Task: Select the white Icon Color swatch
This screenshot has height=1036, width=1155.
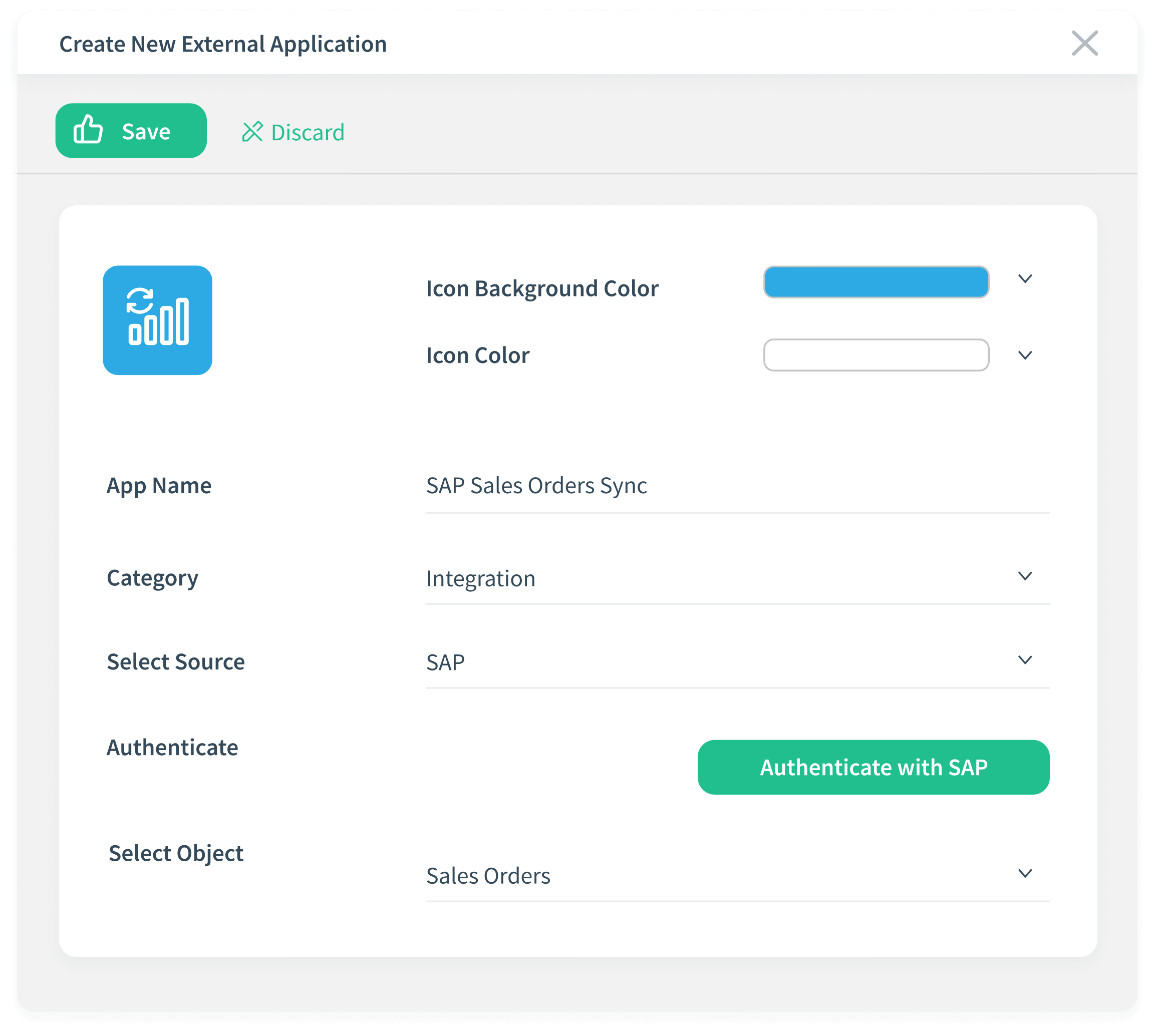Action: click(x=877, y=355)
